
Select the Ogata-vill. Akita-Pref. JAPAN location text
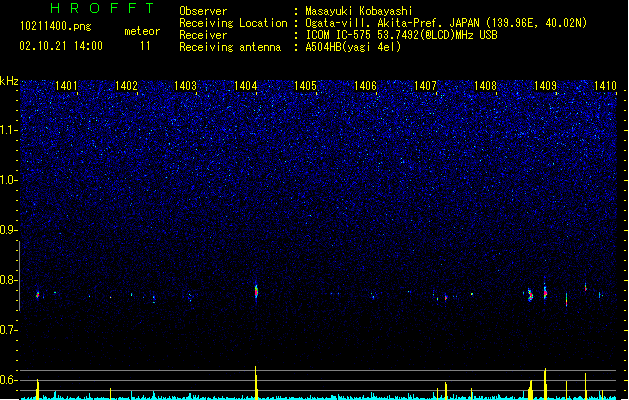446,23
